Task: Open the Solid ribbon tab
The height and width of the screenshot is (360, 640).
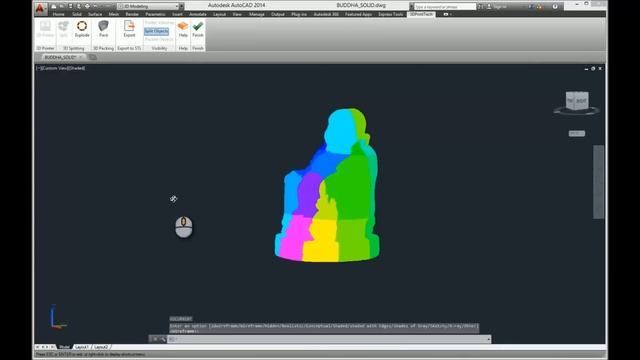Action: coord(77,14)
